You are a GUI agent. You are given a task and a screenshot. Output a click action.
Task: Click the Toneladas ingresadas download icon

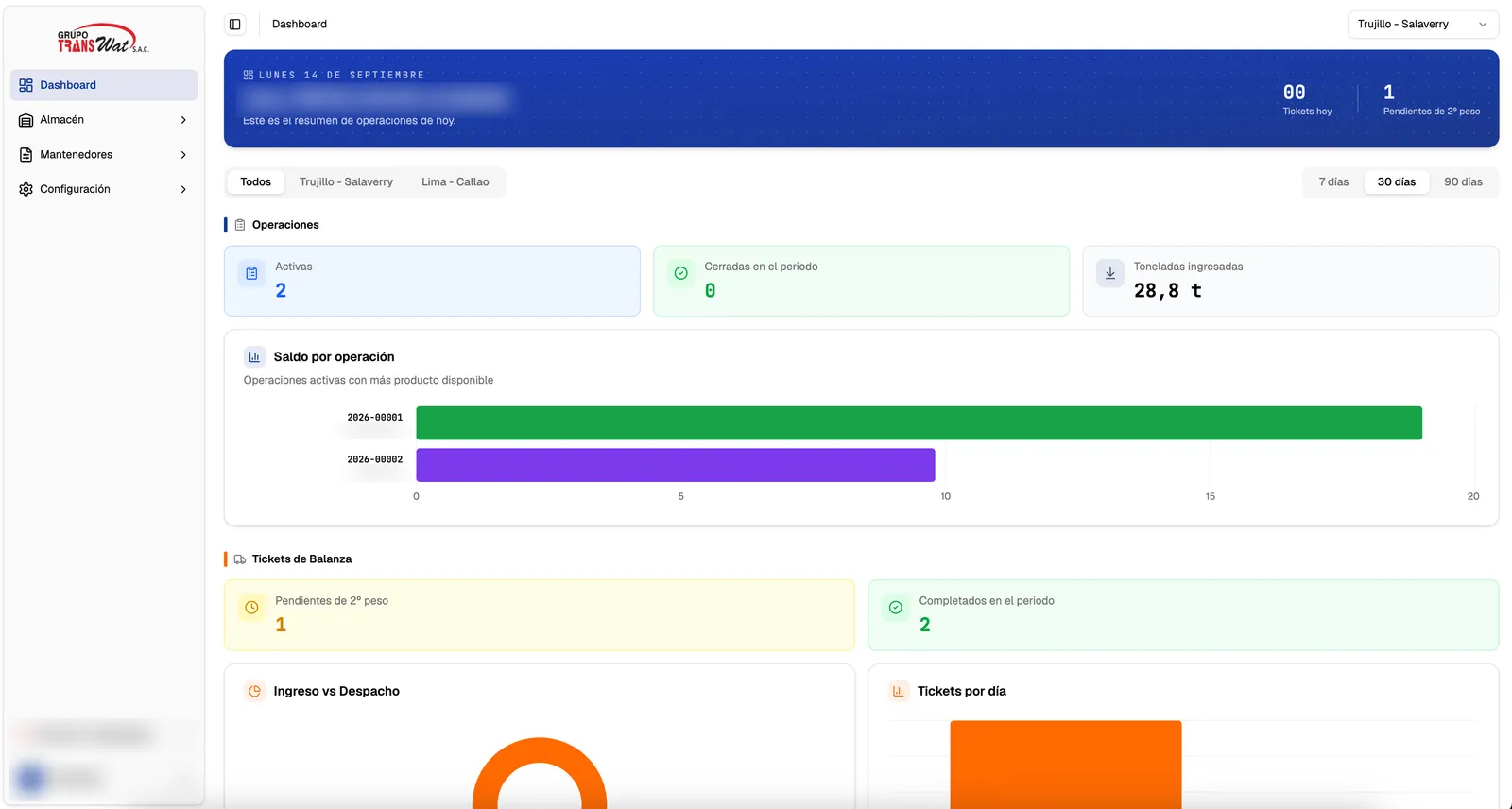click(x=1110, y=273)
